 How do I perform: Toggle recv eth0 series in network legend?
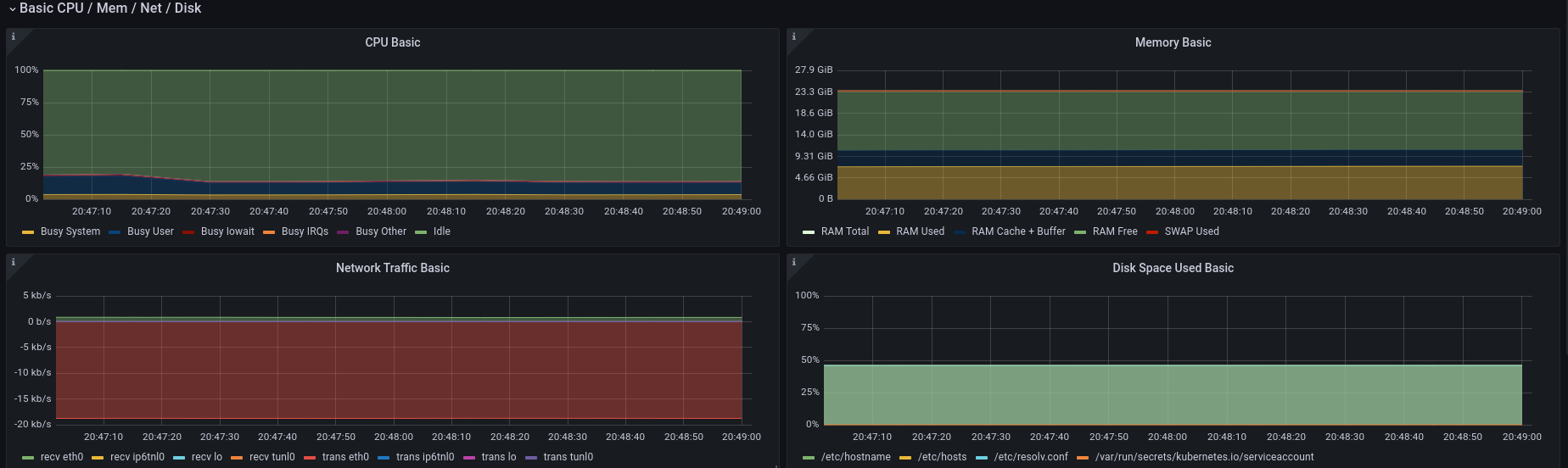tap(61, 457)
